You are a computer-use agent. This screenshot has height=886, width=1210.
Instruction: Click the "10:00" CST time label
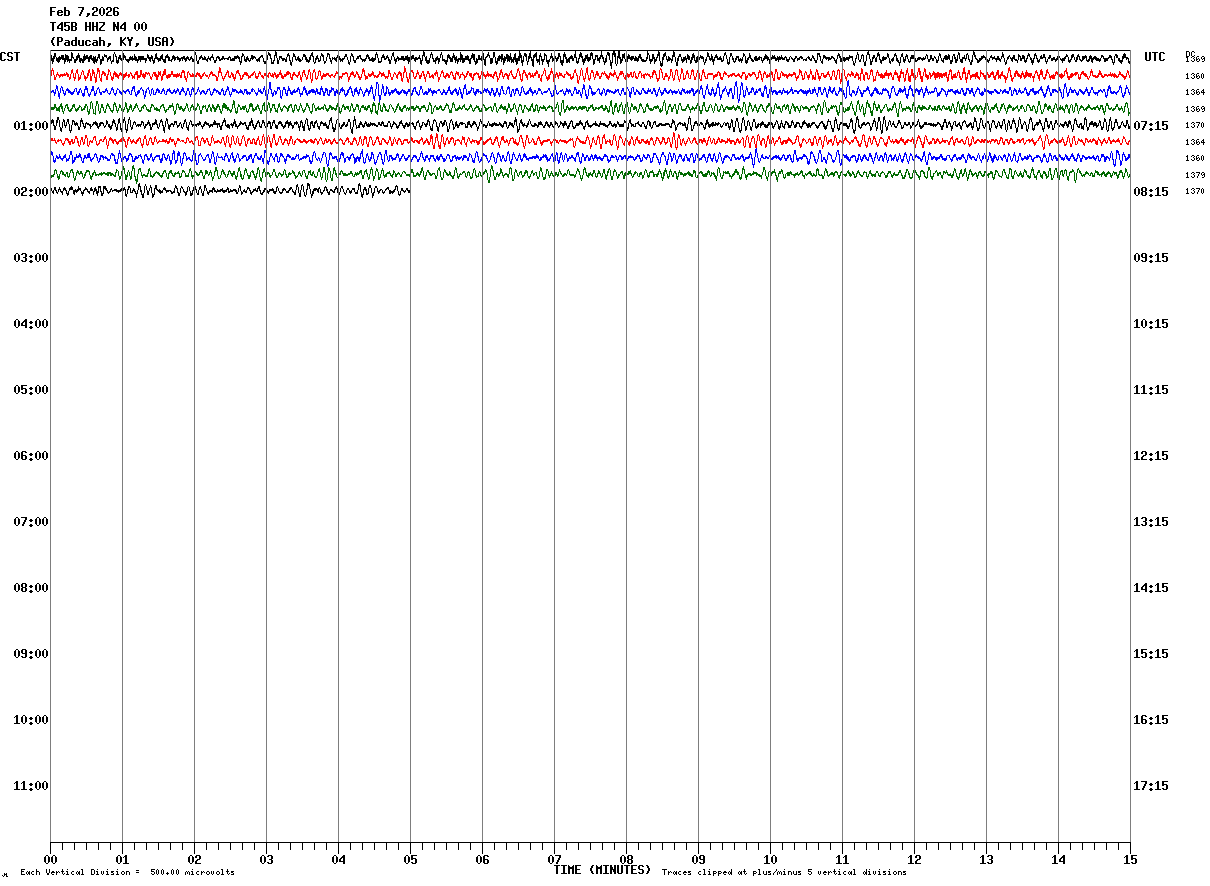(x=31, y=720)
